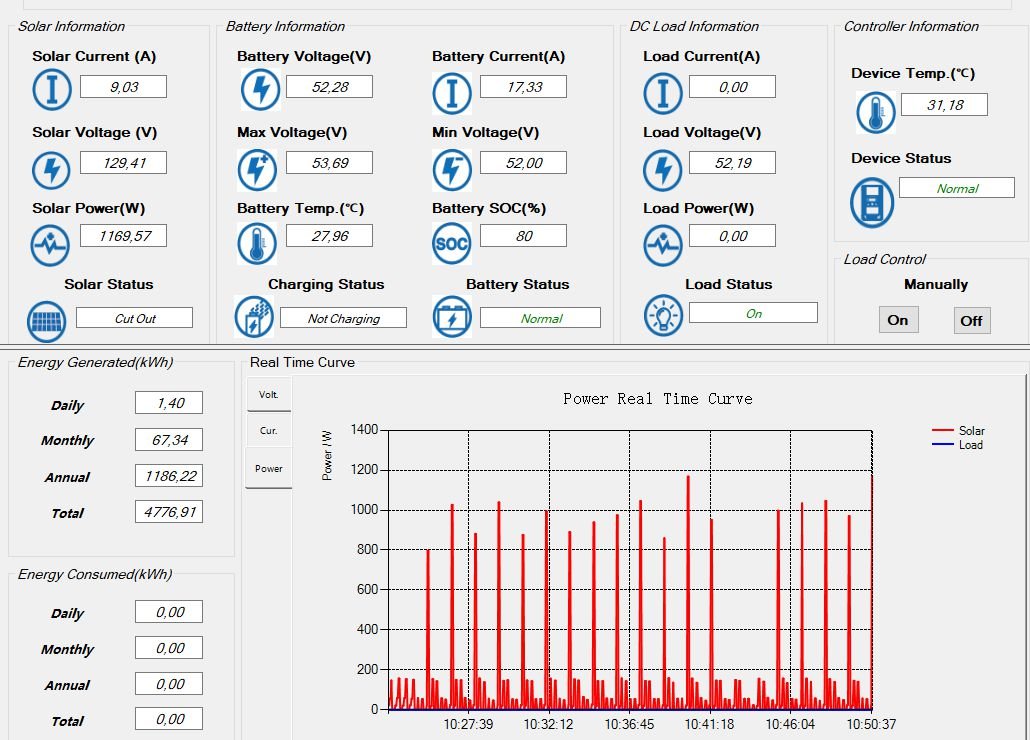Click the Battery SOC icon

pos(451,243)
